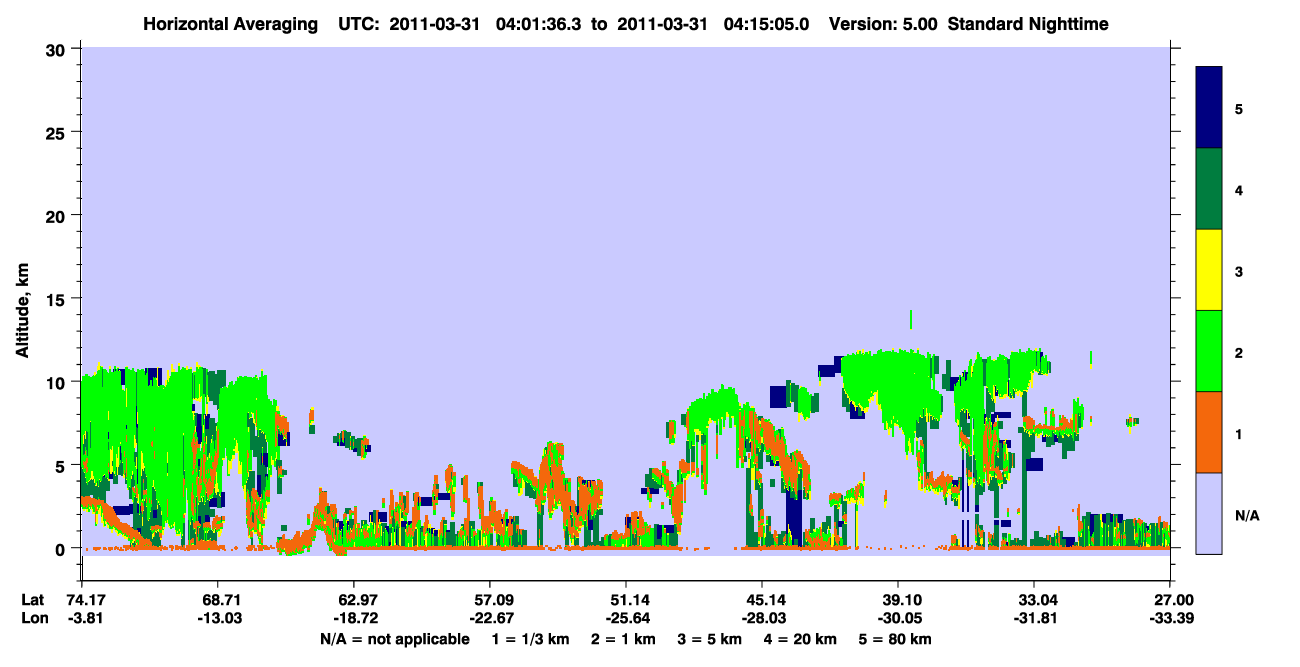Click longitude value -18.72
Viewport: 1300px width, 667px height.
coord(354,618)
